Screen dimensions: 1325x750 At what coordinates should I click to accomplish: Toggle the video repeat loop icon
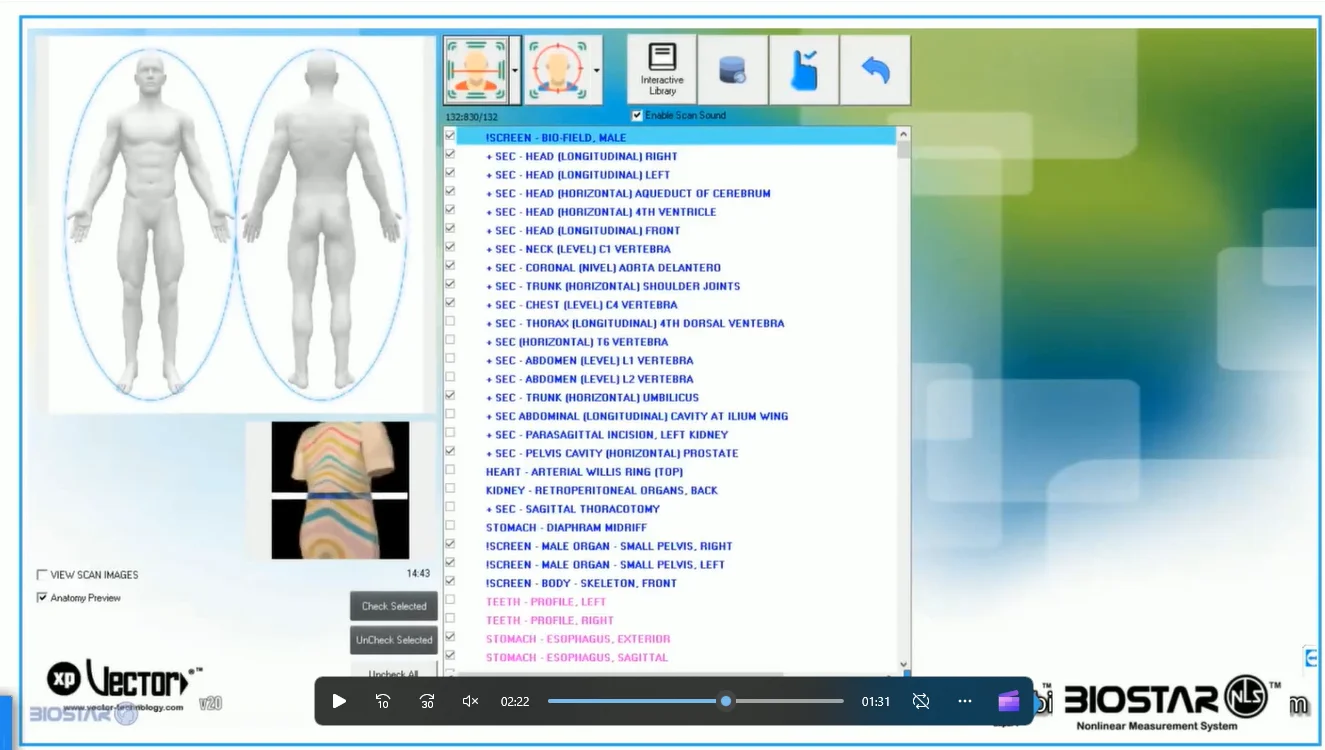point(921,701)
